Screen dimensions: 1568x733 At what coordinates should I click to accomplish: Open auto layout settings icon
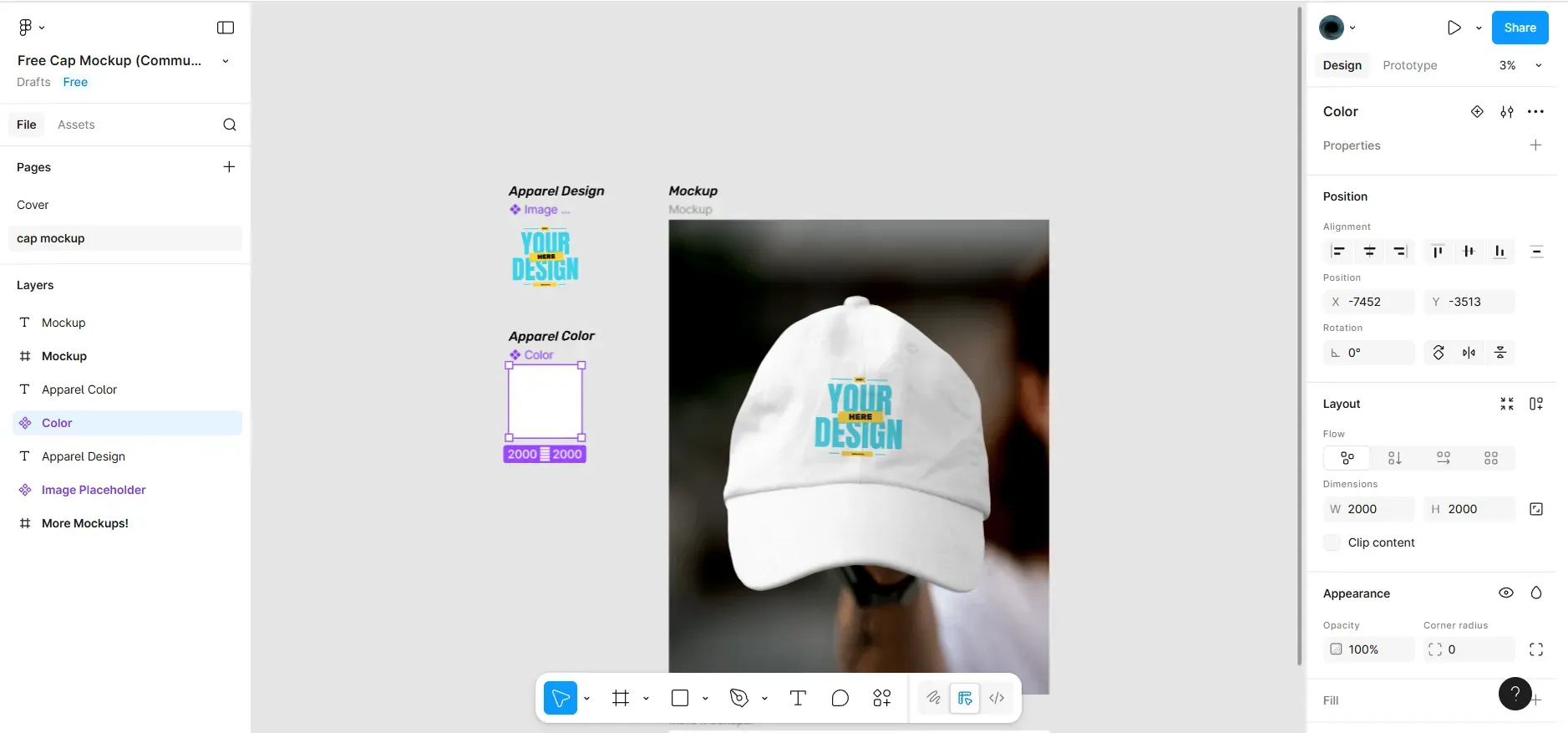tap(1536, 404)
